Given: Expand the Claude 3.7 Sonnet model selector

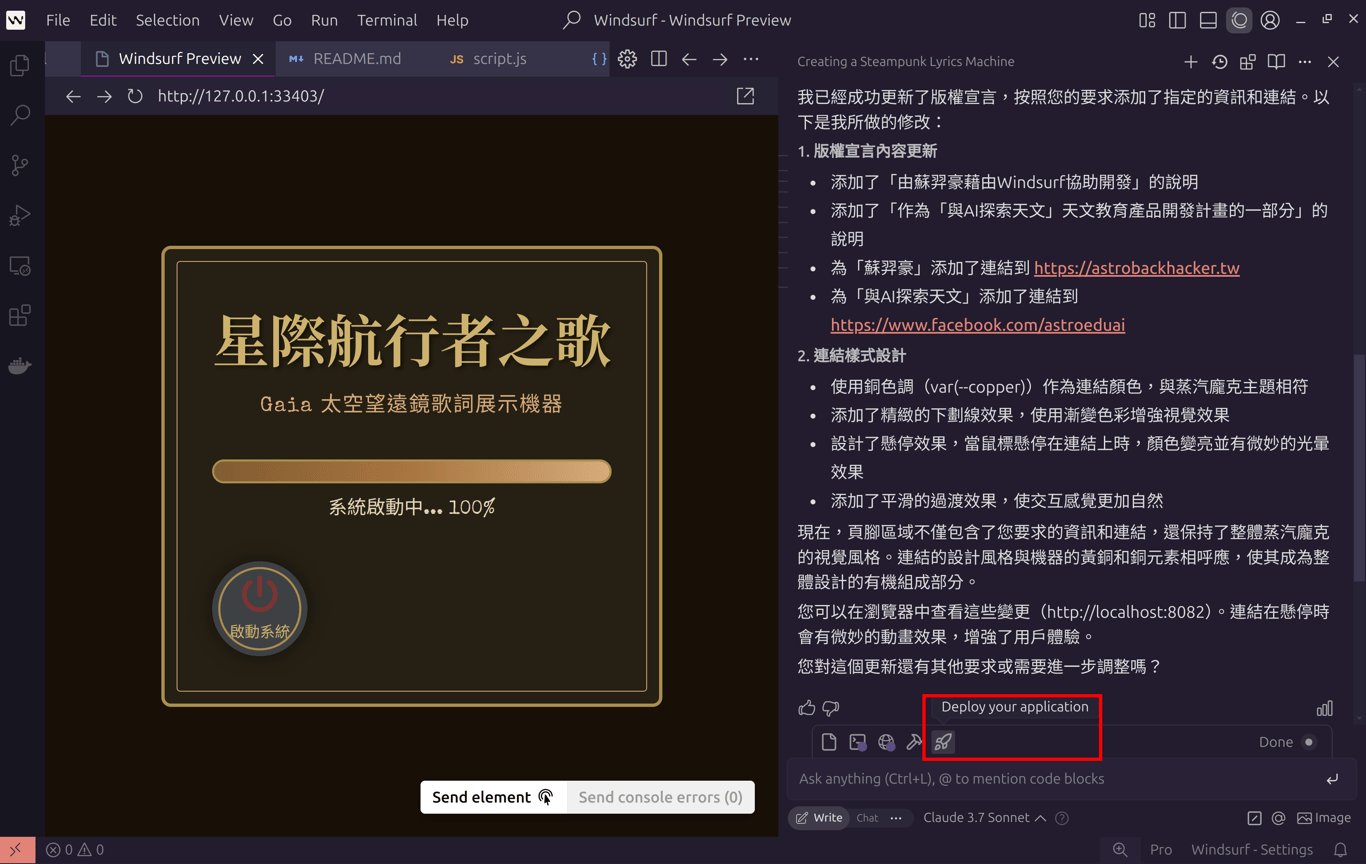Looking at the screenshot, I should [985, 818].
